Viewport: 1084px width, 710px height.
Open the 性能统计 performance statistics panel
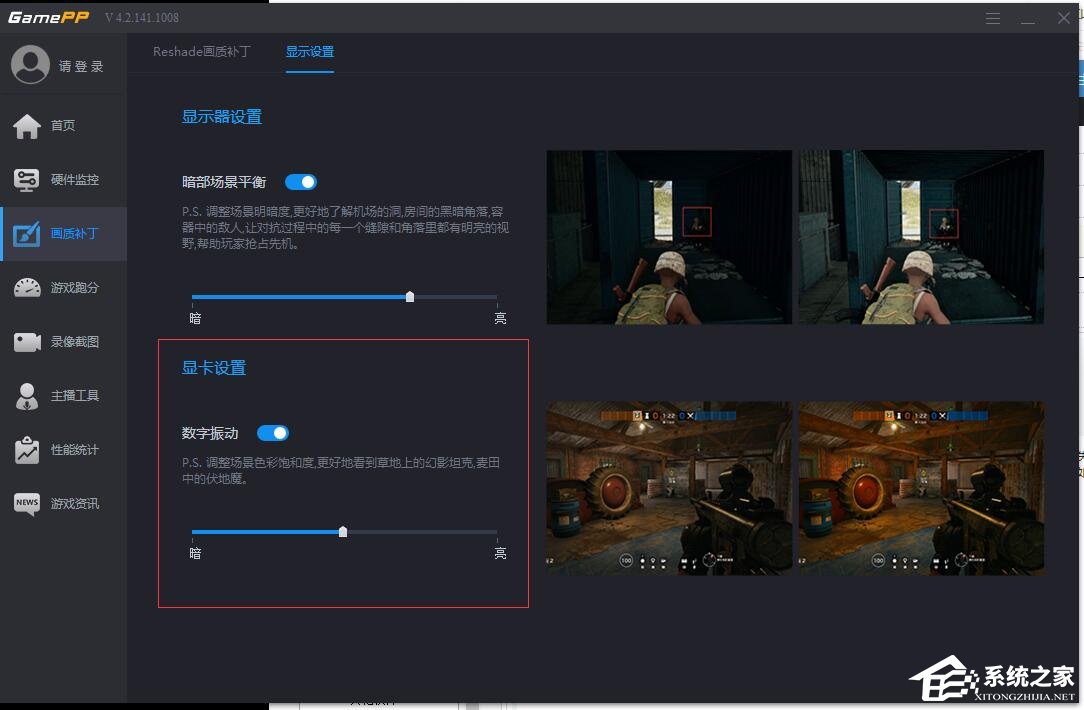point(63,449)
